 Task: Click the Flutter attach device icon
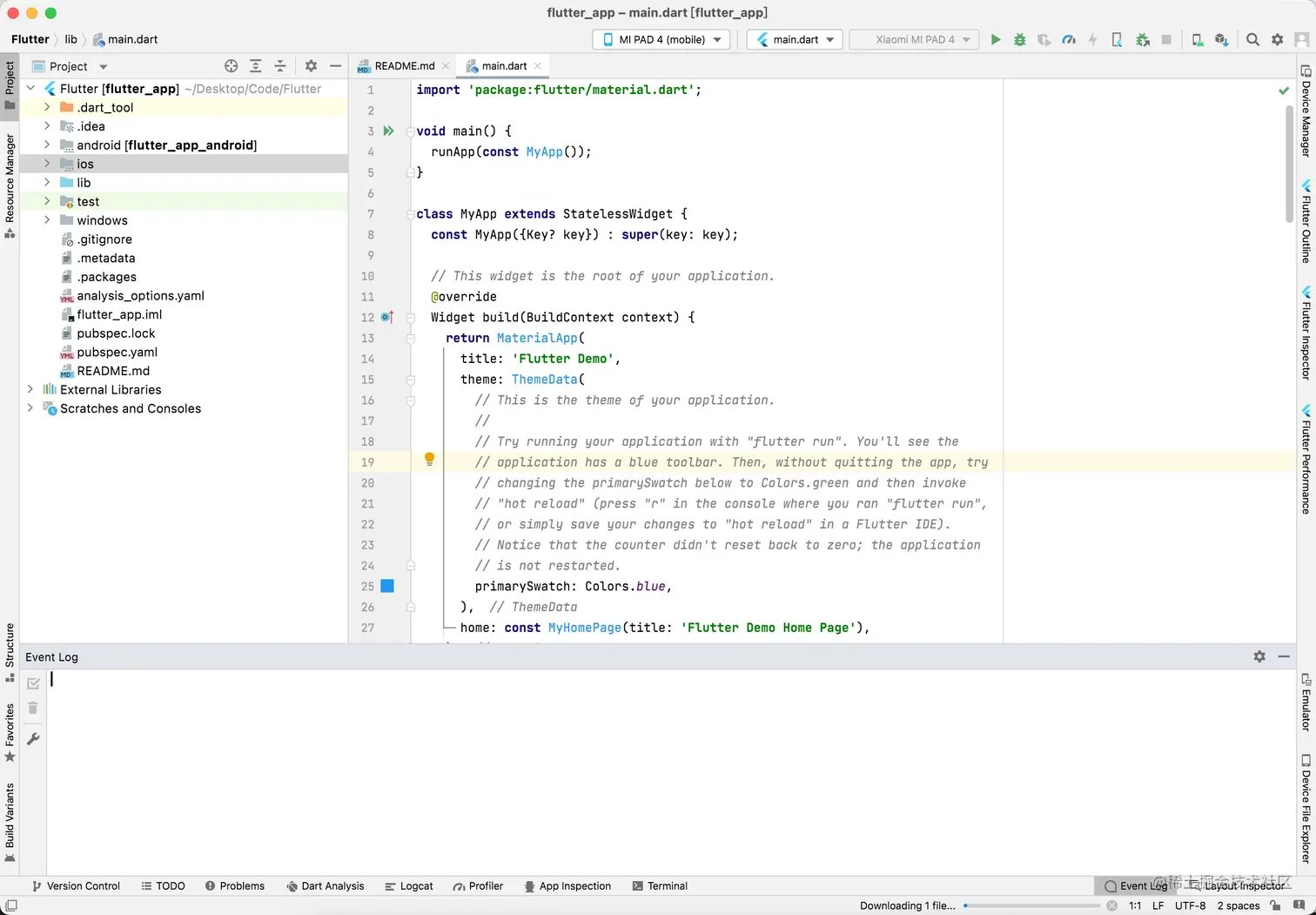1117,39
